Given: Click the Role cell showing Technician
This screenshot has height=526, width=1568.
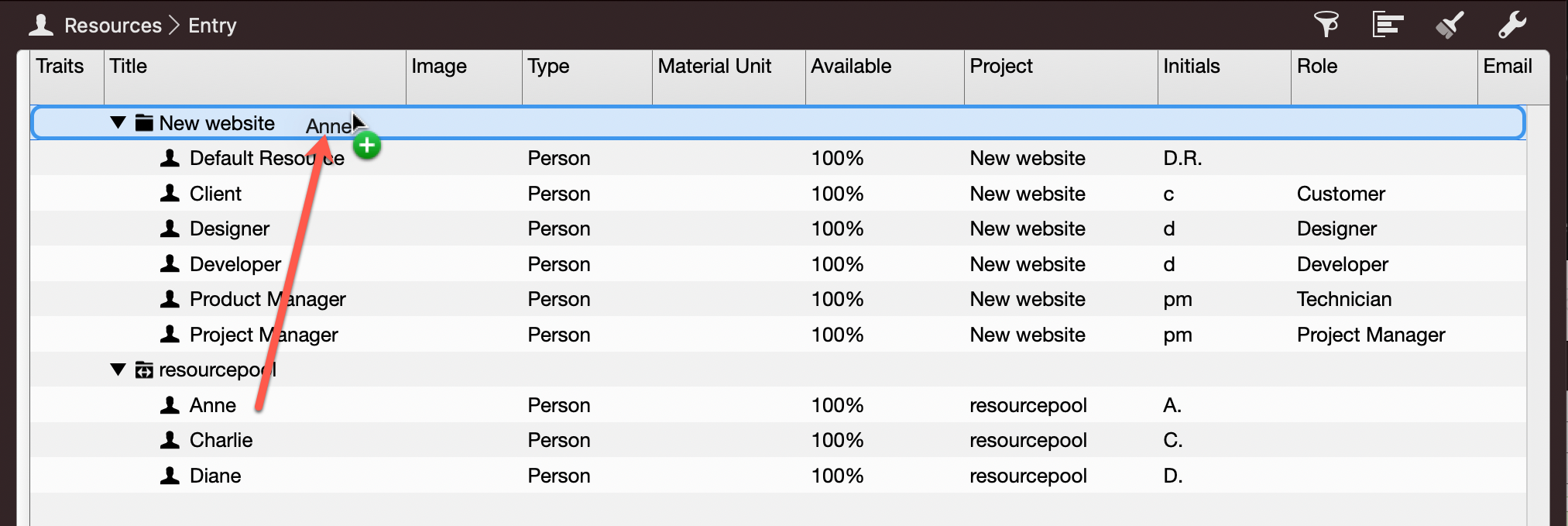Looking at the screenshot, I should tap(1343, 299).
